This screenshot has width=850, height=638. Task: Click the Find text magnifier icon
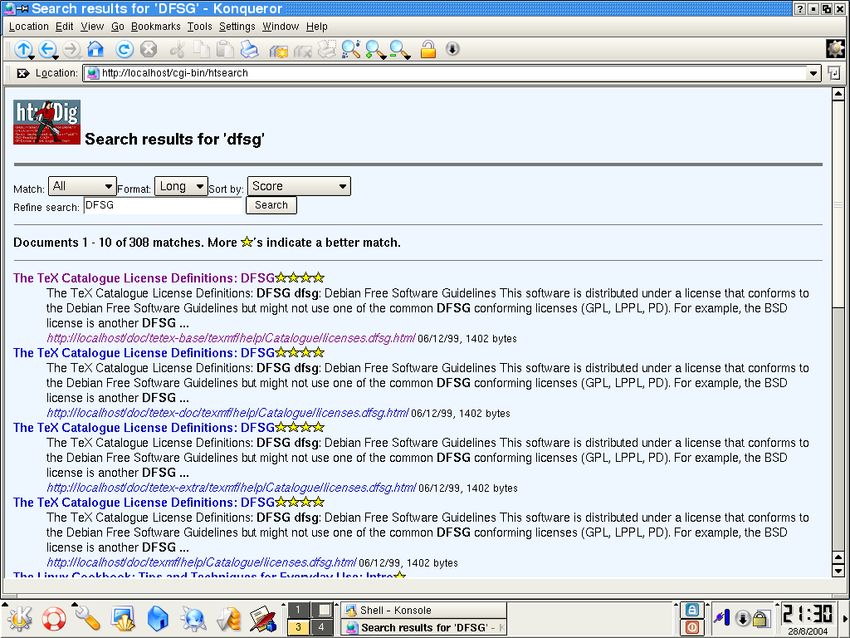click(350, 49)
